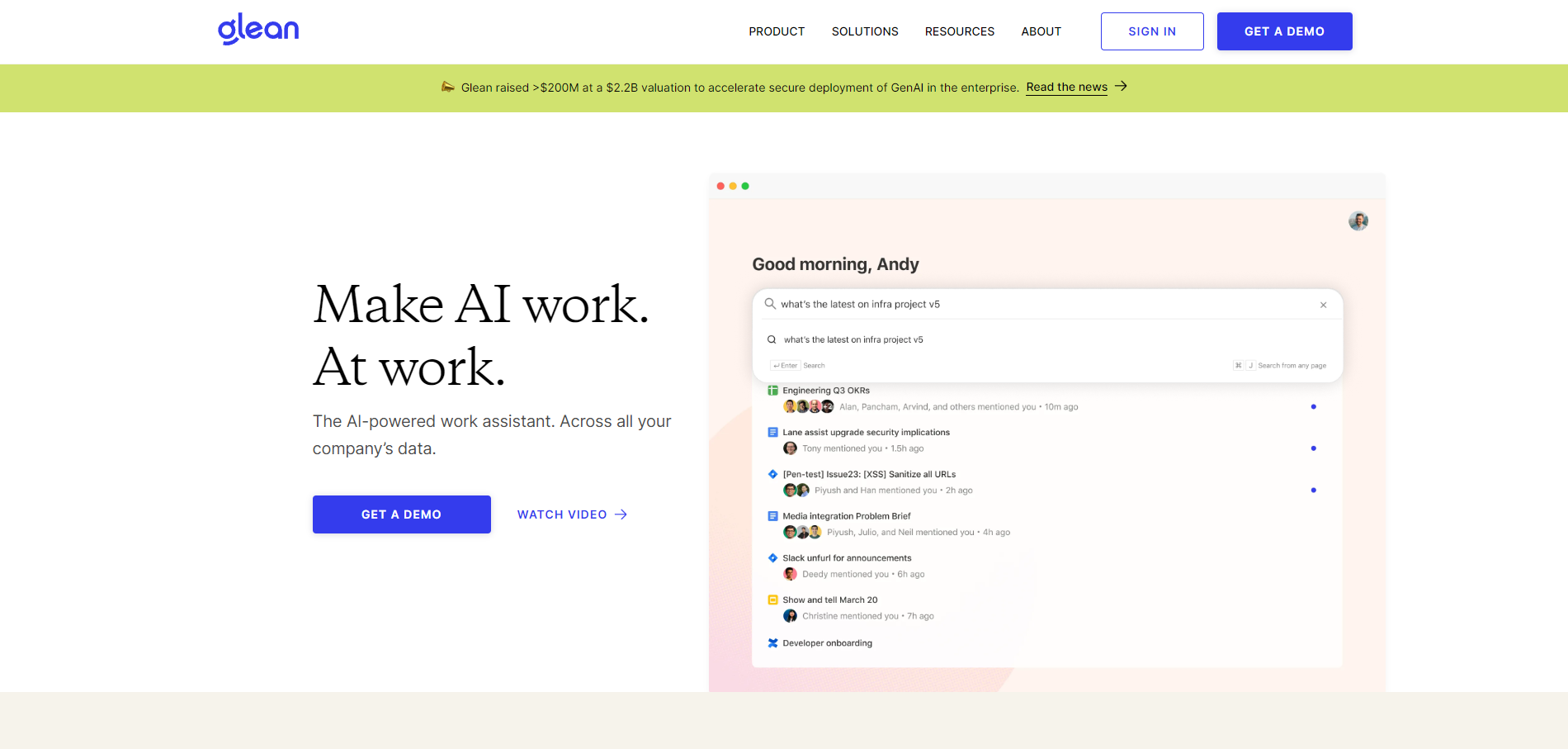Open the Read the news link
The height and width of the screenshot is (749, 1568).
pos(1066,87)
